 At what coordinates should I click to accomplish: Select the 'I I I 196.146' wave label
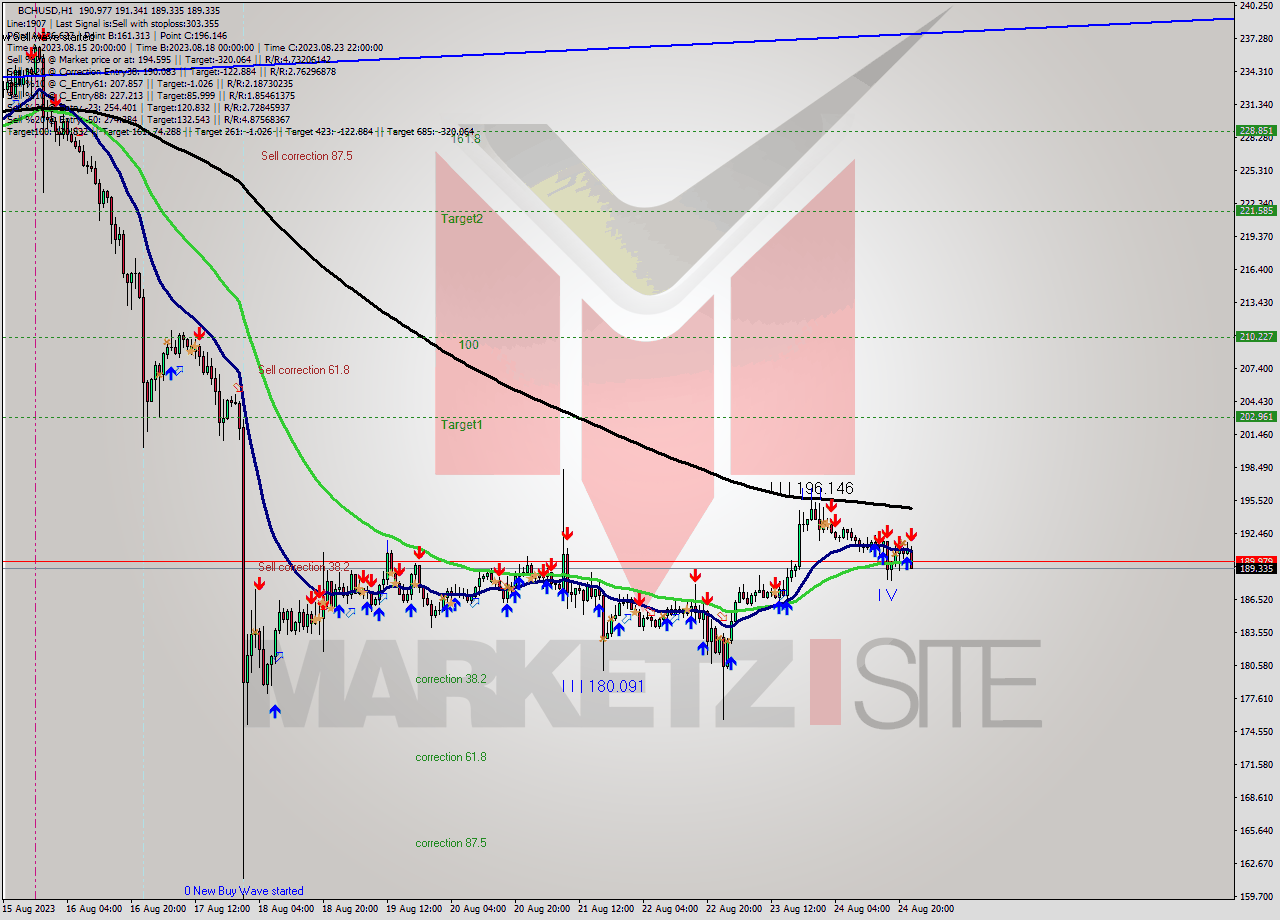click(812, 488)
